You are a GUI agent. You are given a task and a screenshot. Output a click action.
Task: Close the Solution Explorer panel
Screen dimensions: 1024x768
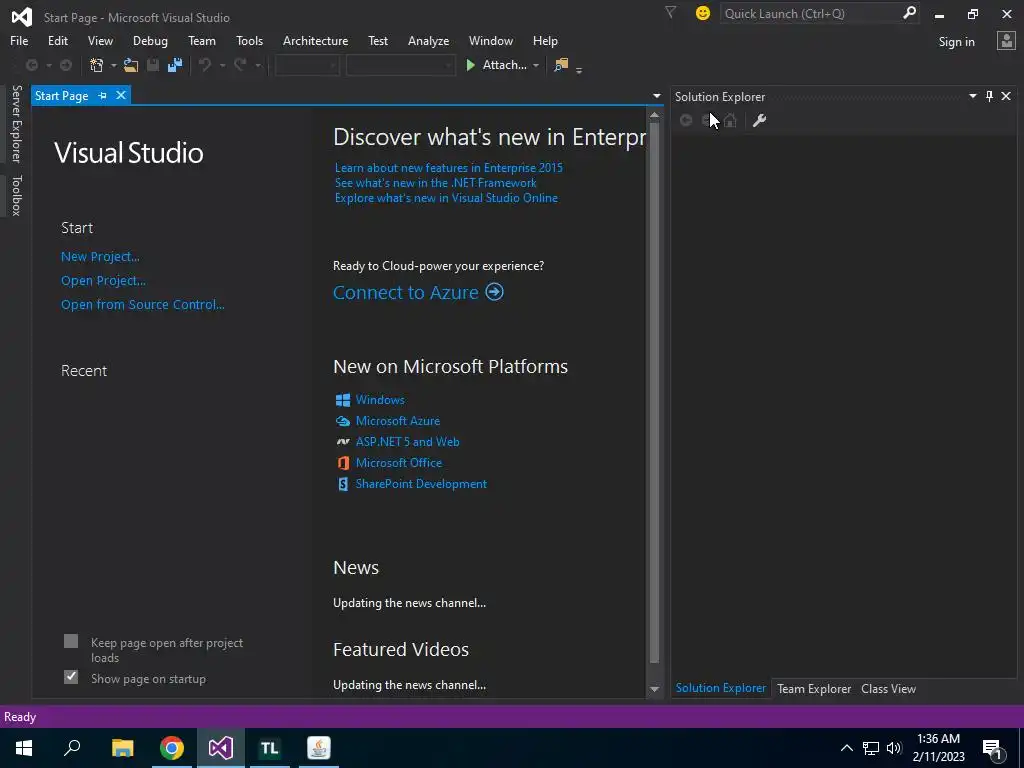1006,96
